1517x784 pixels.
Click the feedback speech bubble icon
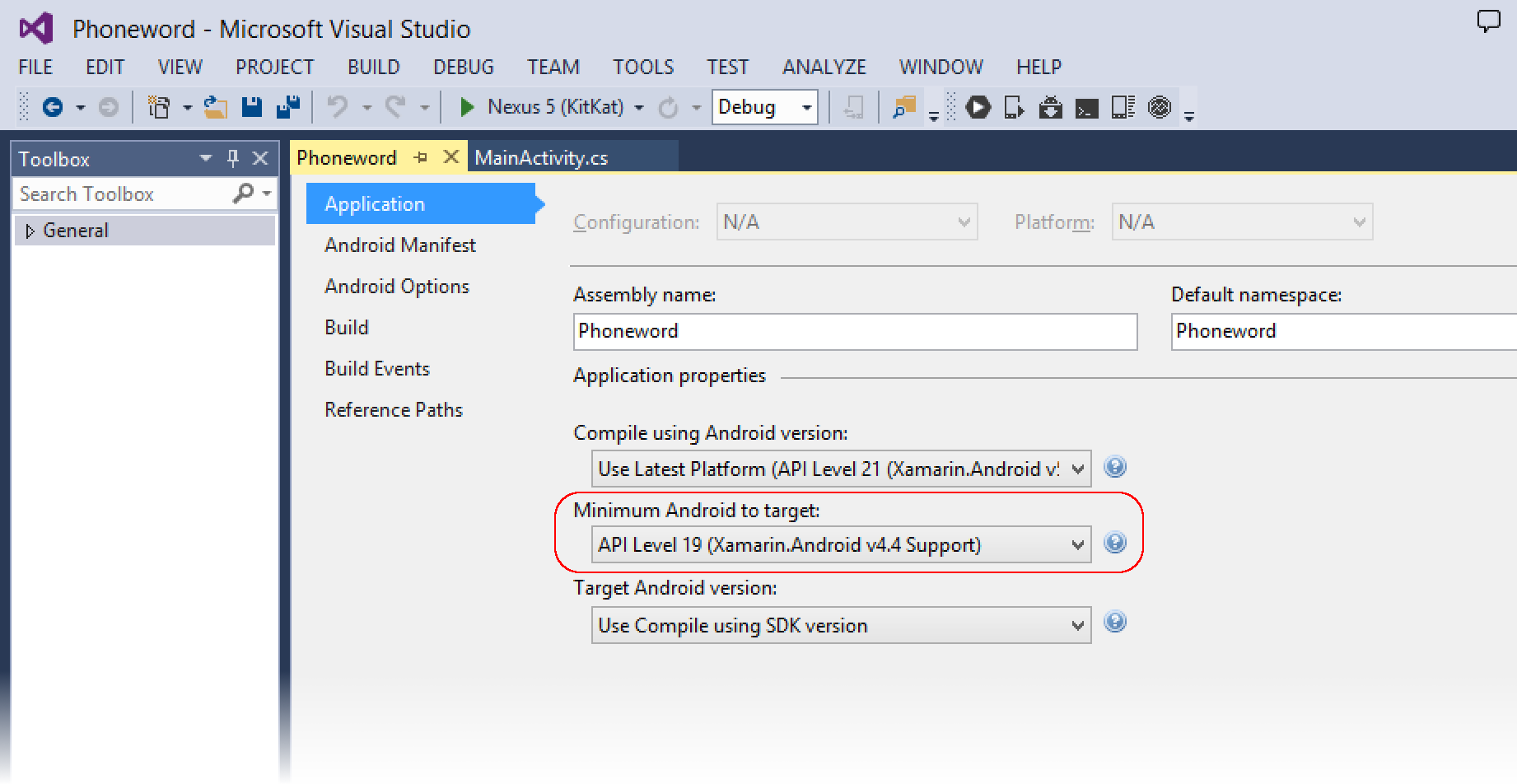coord(1488,21)
